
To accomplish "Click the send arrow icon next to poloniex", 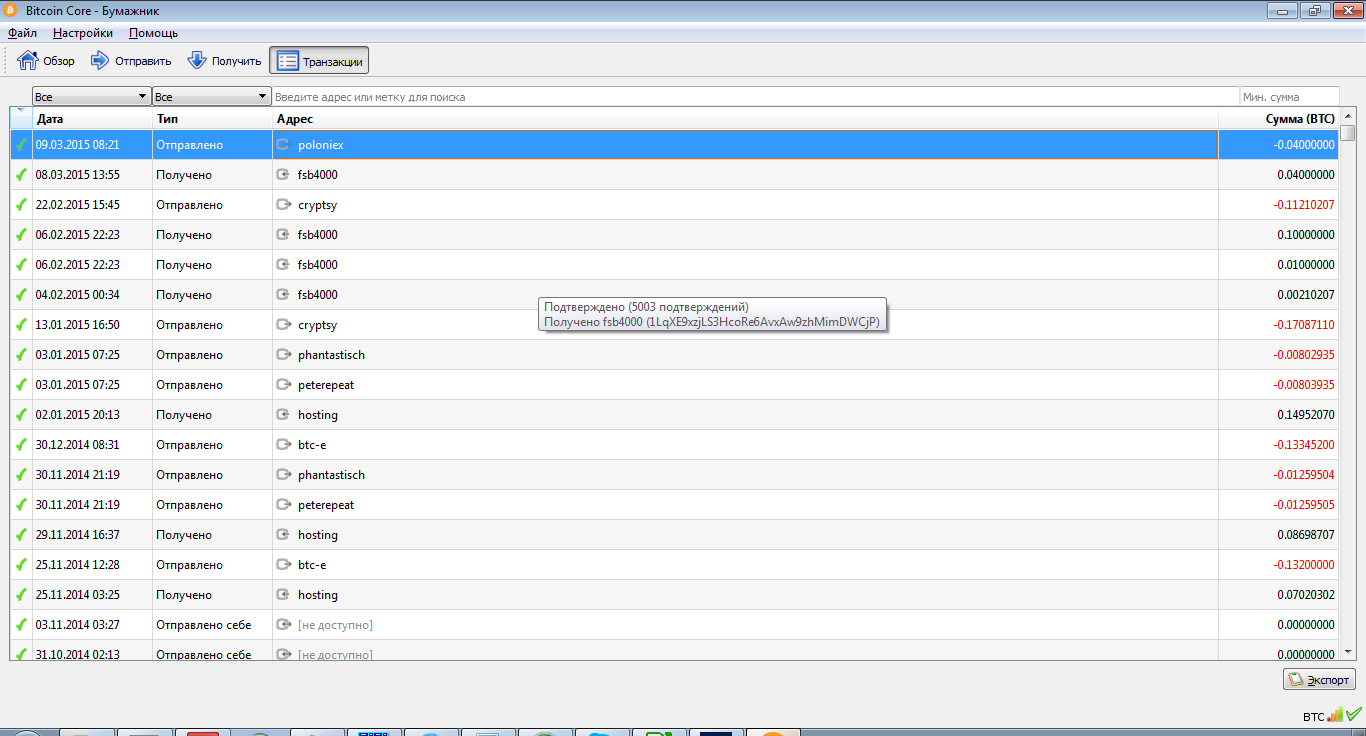I will tap(283, 145).
